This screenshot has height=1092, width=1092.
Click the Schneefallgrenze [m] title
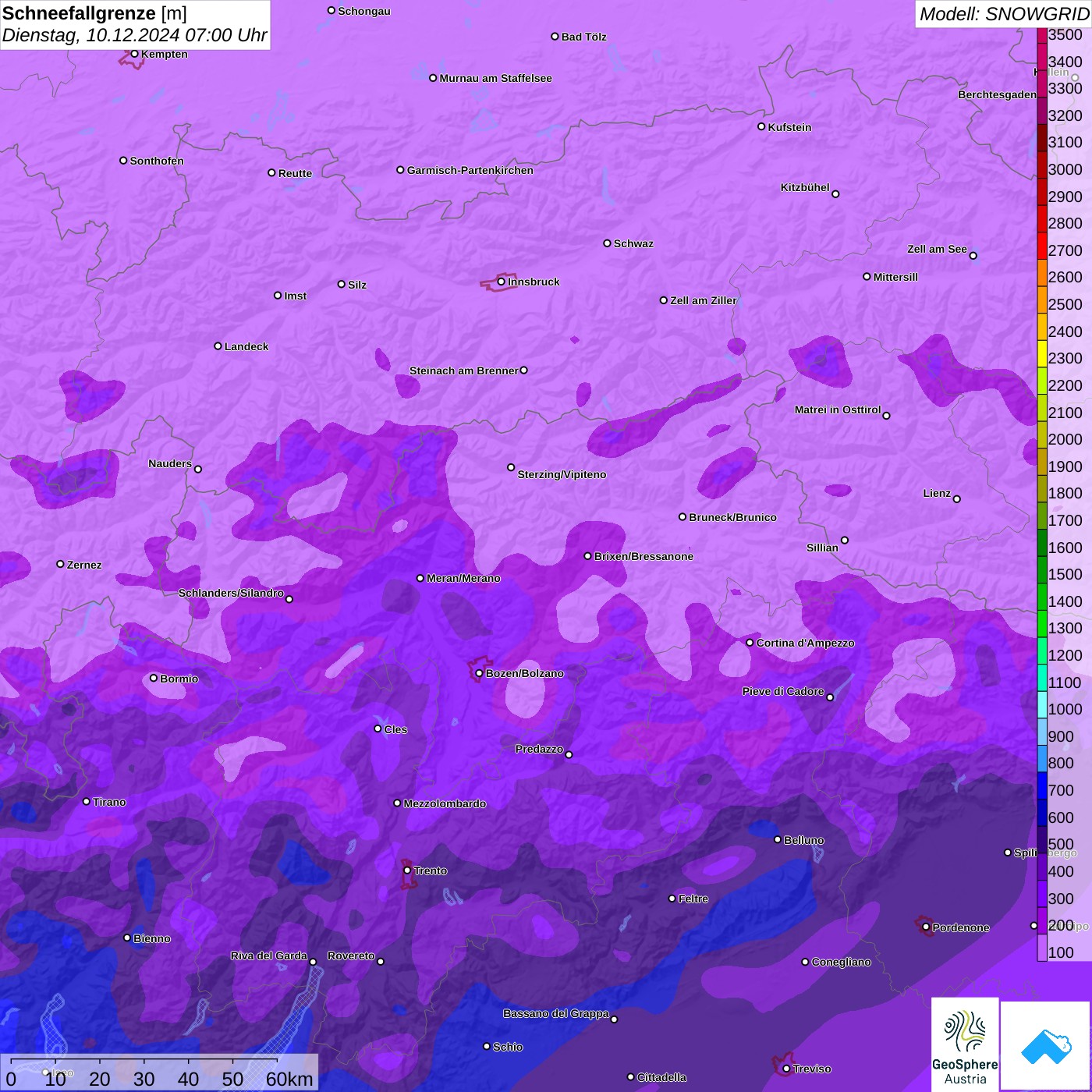pos(95,13)
